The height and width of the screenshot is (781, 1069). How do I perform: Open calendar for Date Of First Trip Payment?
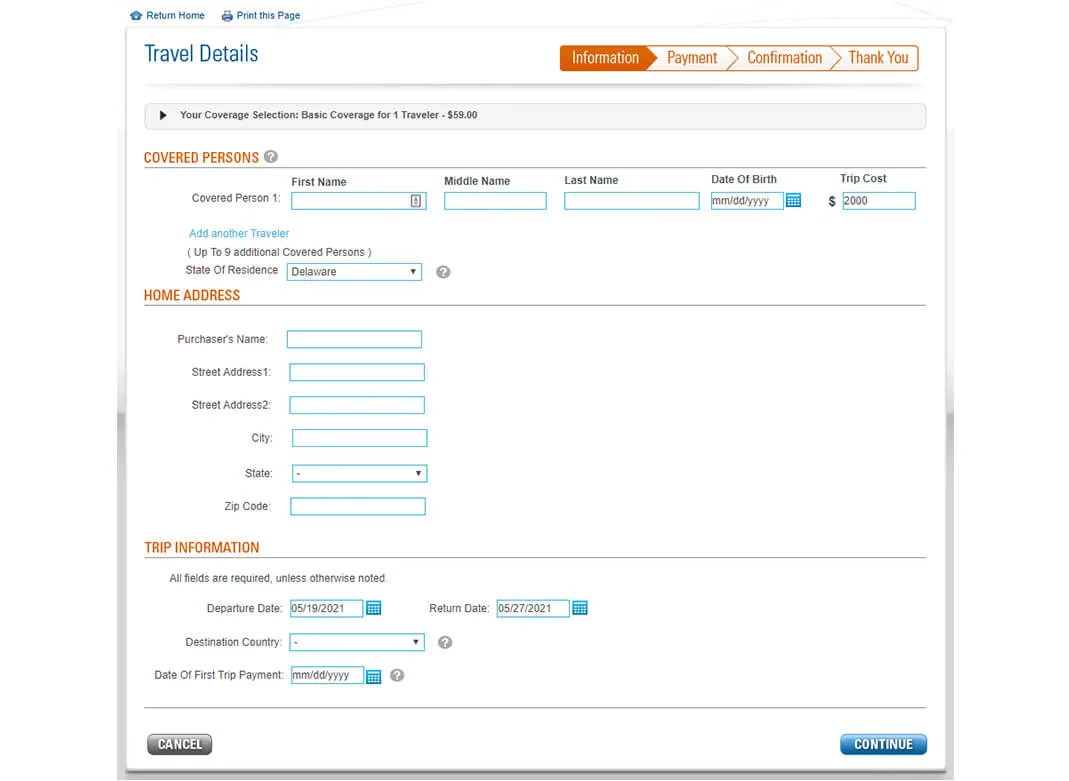374,676
